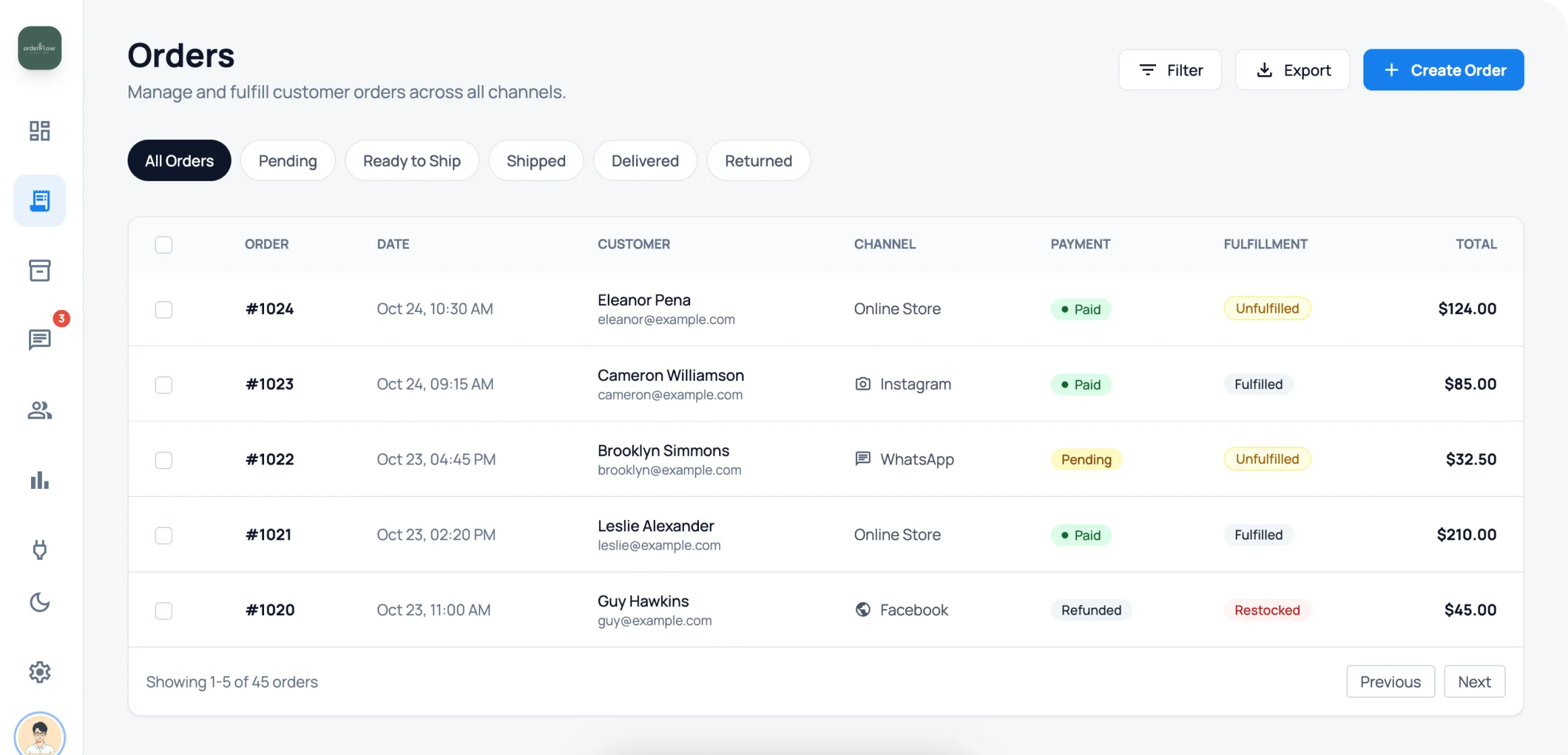Check the checkbox for order #1024

pos(163,309)
